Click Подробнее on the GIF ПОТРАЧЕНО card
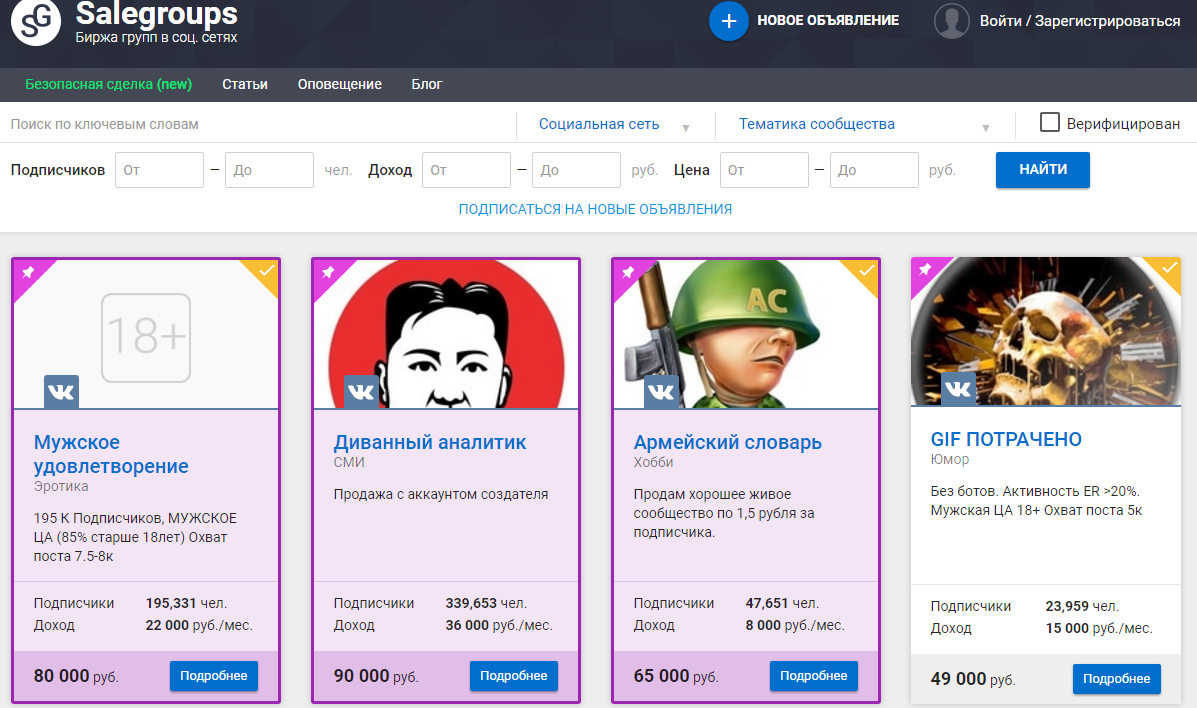Image resolution: width=1197 pixels, height=708 pixels. coord(1116,679)
